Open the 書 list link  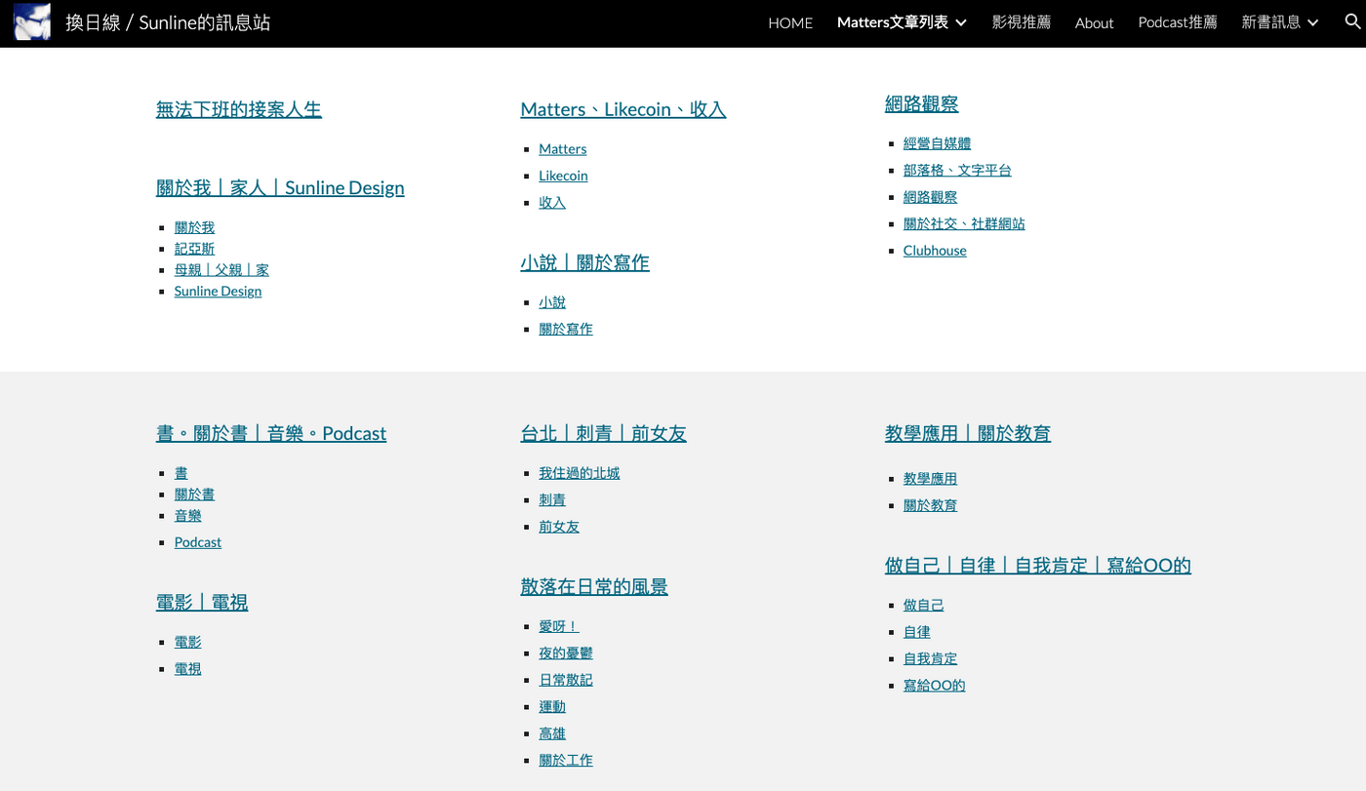pos(181,473)
